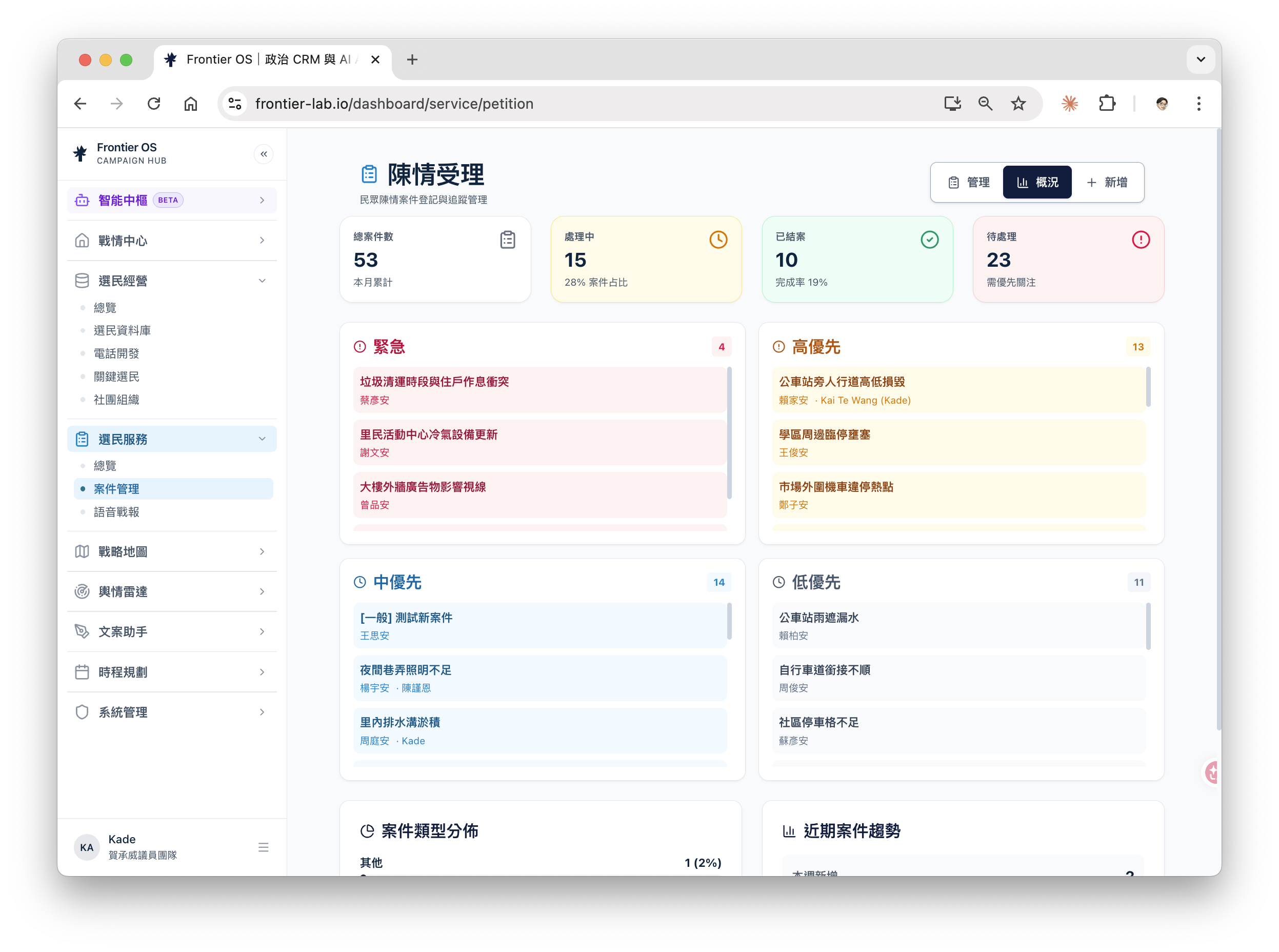The width and height of the screenshot is (1279, 952).
Task: Switch to the 管理 view tab
Action: pos(968,182)
